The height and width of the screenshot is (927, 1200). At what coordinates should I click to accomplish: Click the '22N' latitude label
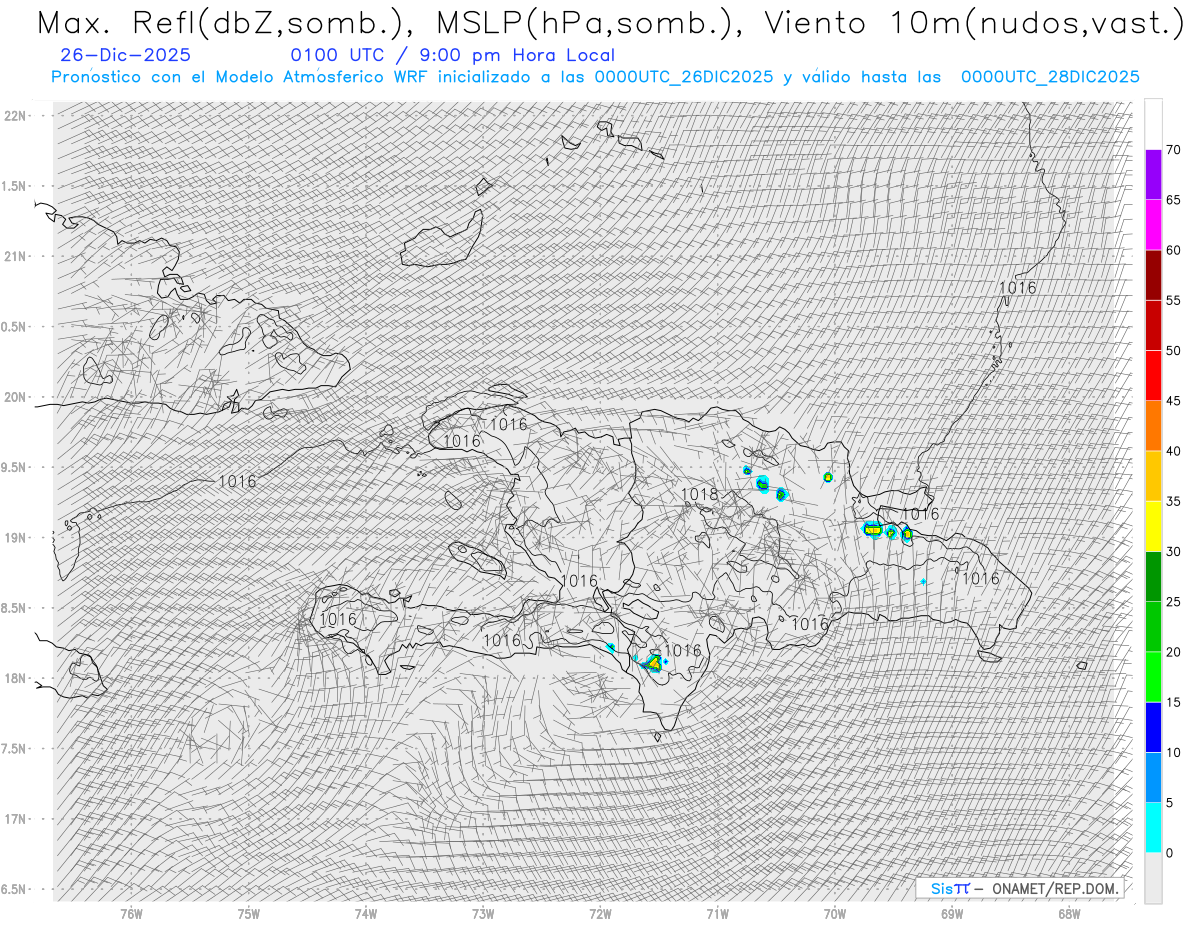pos(17,116)
